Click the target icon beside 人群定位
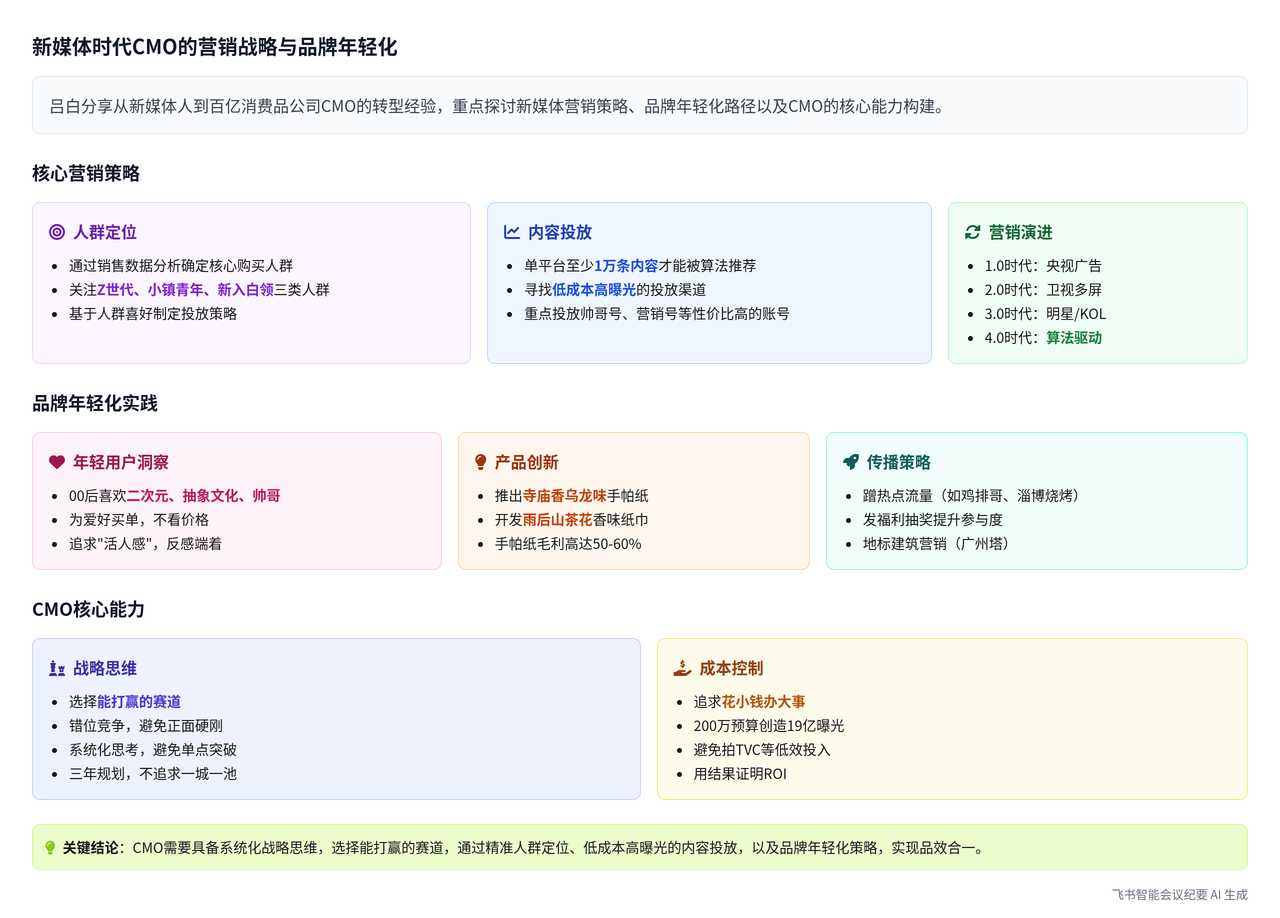1280x918 pixels. click(57, 232)
